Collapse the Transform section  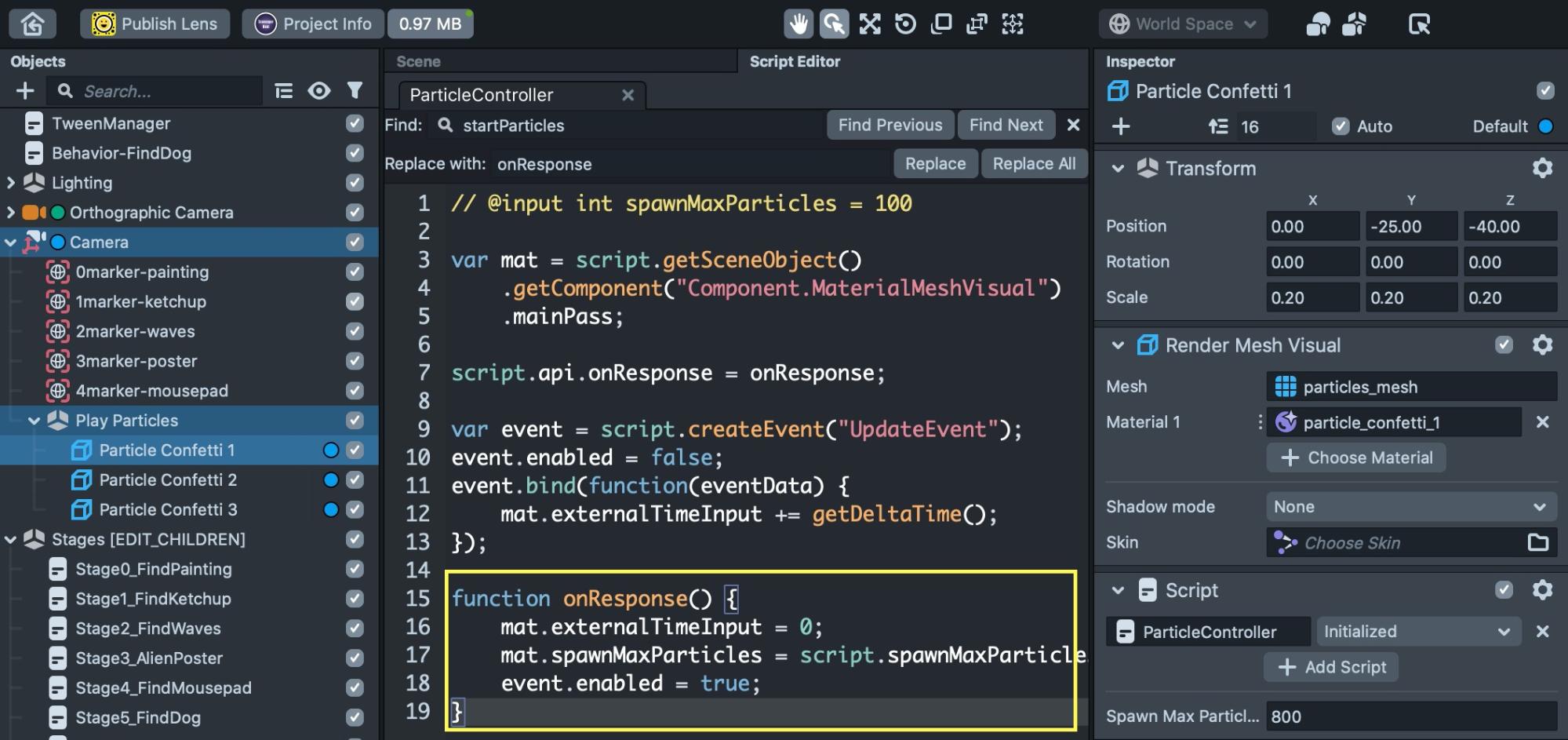(1118, 169)
